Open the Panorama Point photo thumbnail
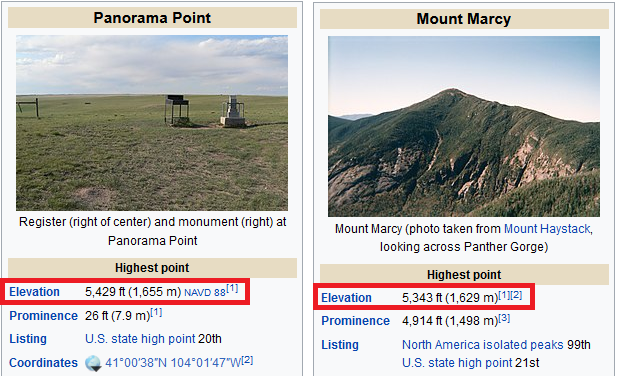 coord(152,123)
